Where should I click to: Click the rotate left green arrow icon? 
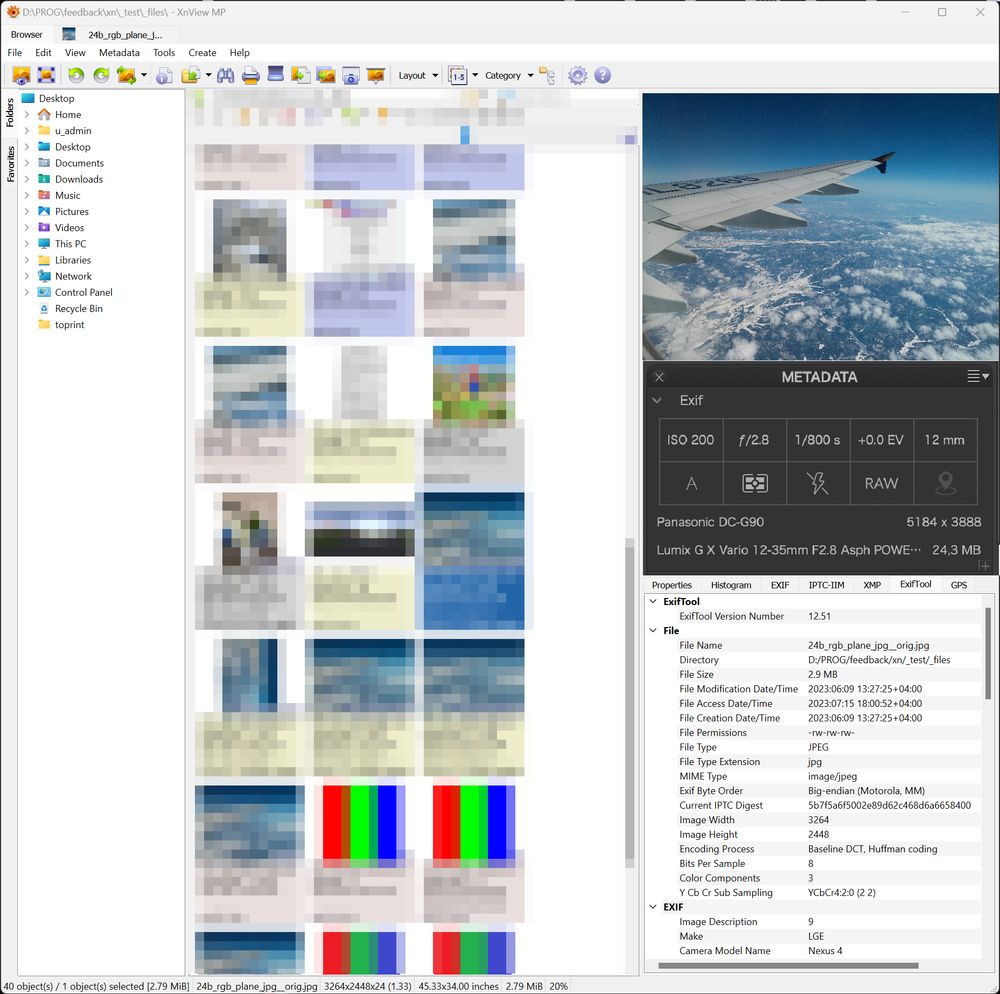(x=76, y=75)
